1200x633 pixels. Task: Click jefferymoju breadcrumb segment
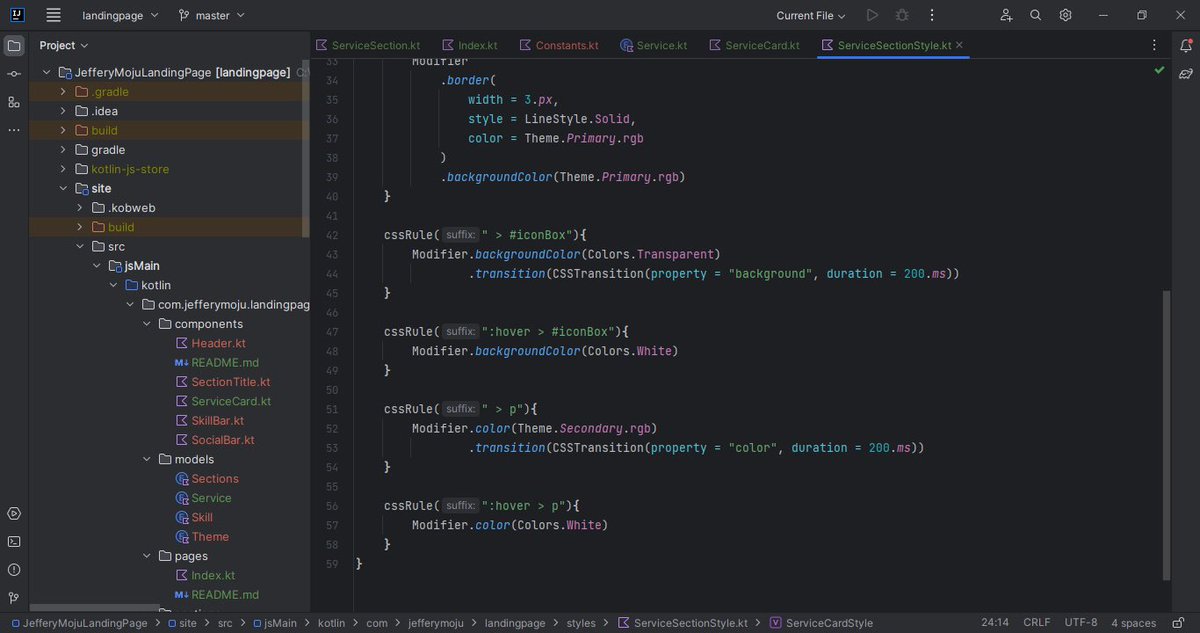[436, 623]
